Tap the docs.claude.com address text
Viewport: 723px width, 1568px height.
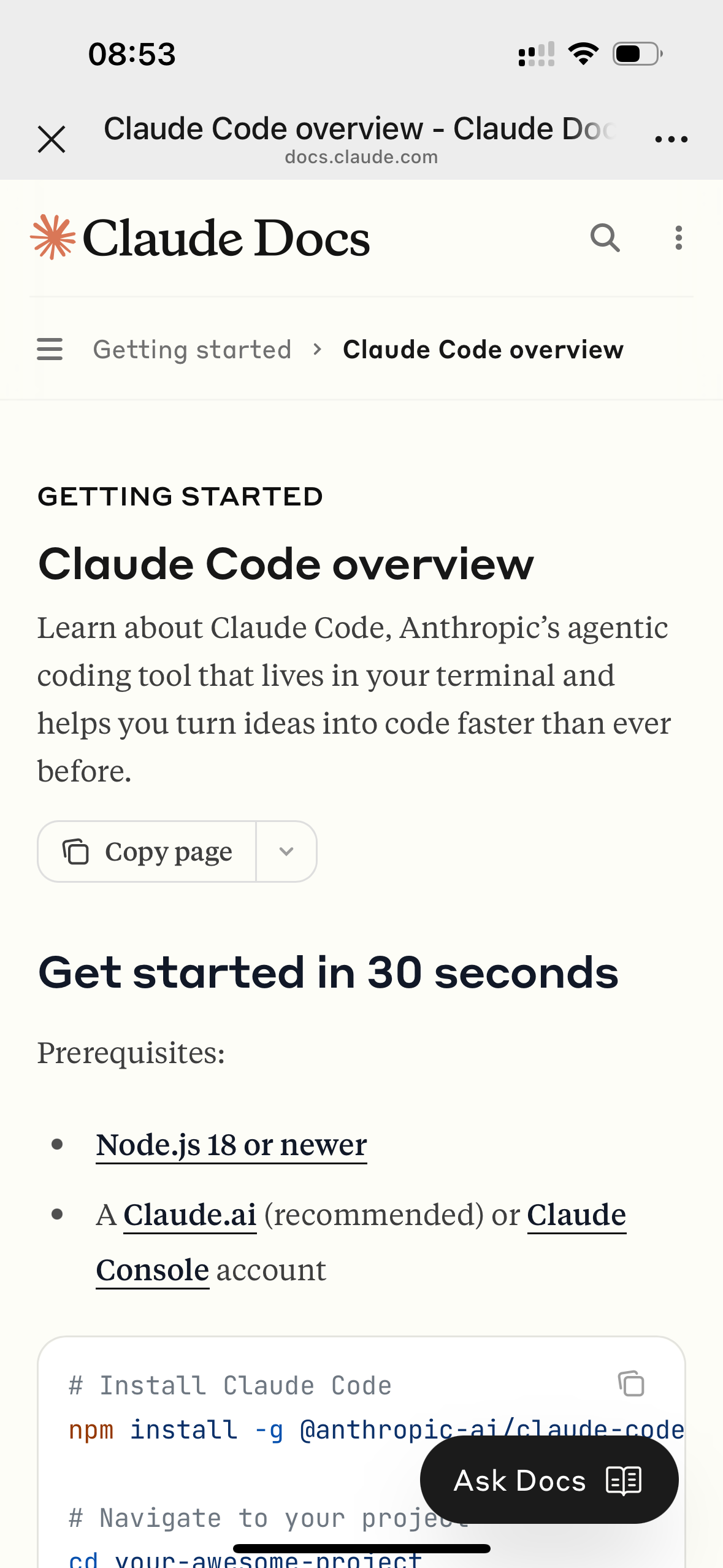(361, 157)
